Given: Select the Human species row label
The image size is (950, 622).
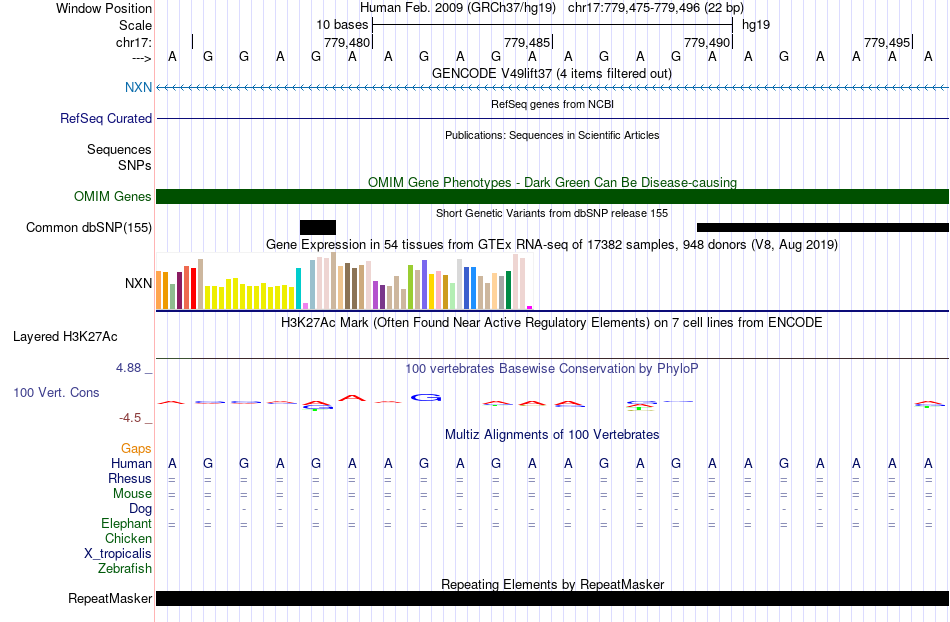Looking at the screenshot, I should point(131,463).
